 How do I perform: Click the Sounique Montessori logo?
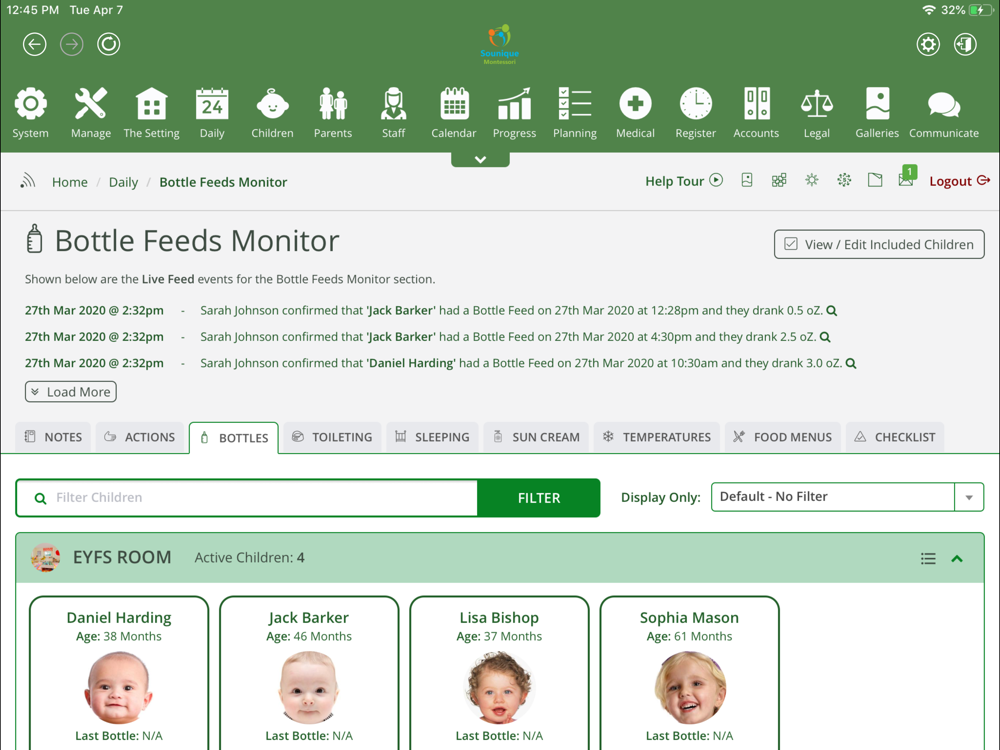[499, 44]
